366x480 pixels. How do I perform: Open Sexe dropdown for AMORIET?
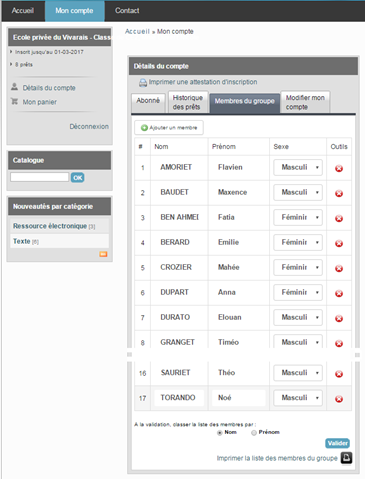(298, 167)
